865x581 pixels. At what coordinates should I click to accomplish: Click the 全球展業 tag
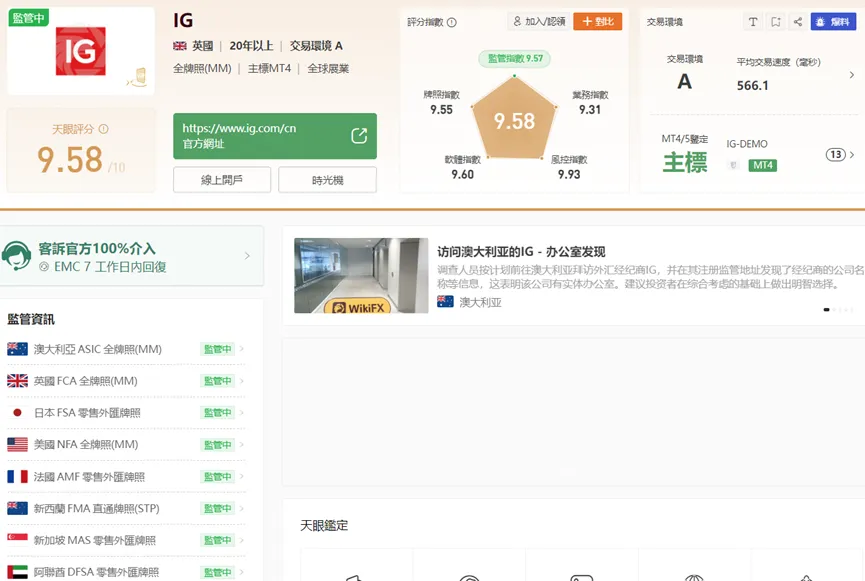328,68
